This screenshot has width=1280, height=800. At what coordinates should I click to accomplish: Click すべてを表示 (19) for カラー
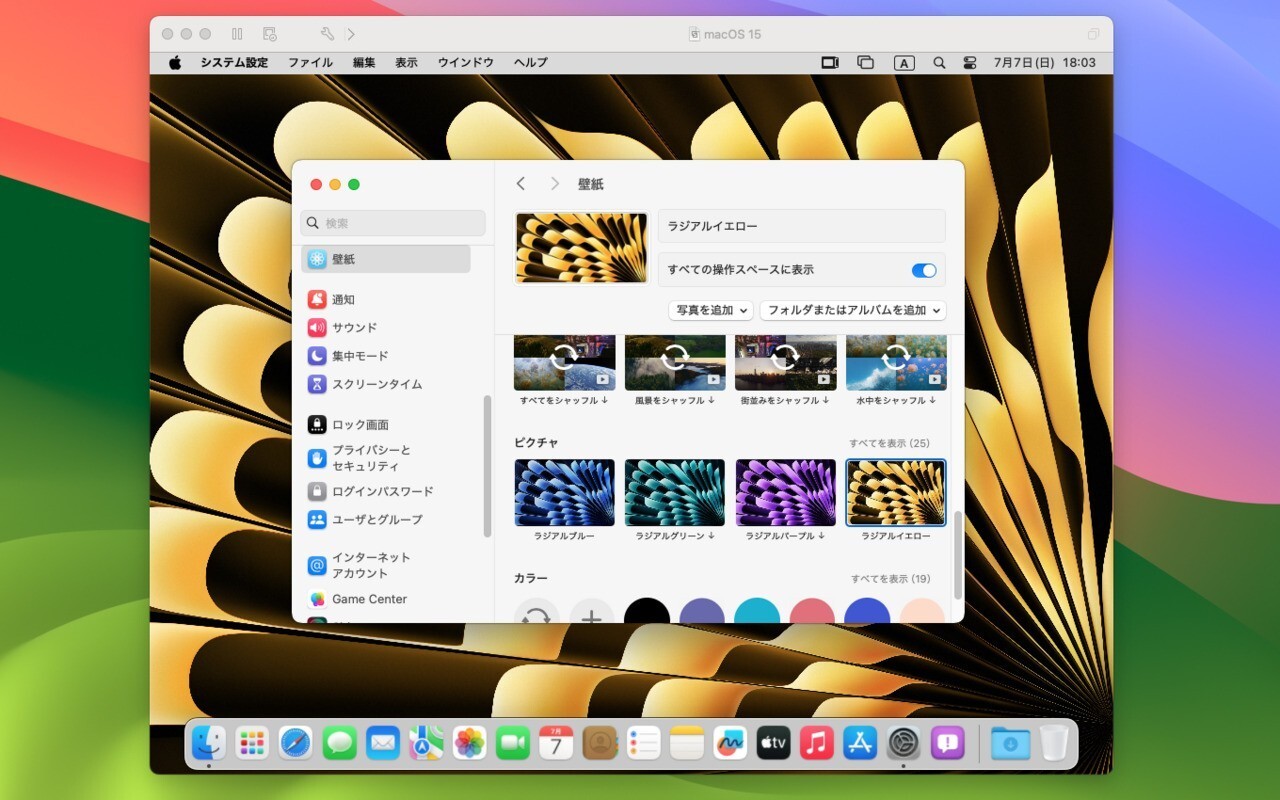point(890,579)
